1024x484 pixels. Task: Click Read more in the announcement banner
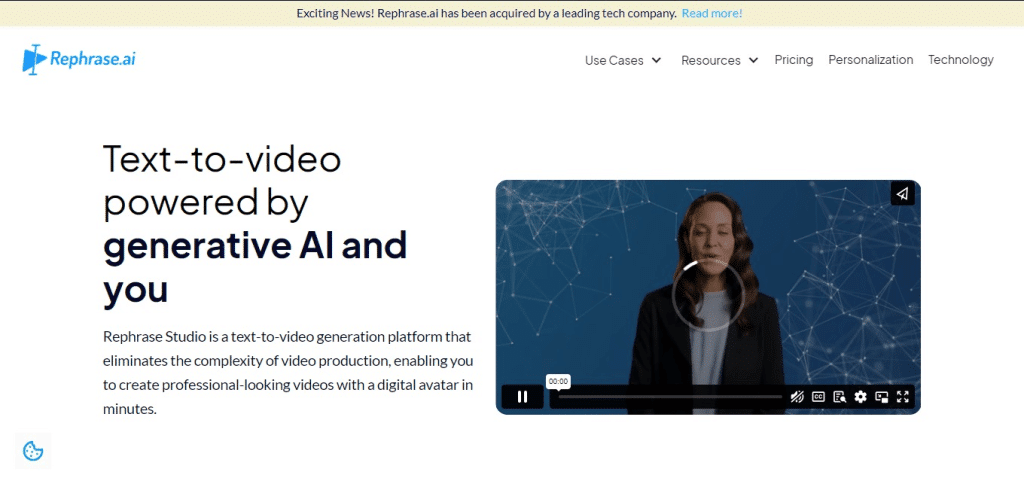click(712, 13)
